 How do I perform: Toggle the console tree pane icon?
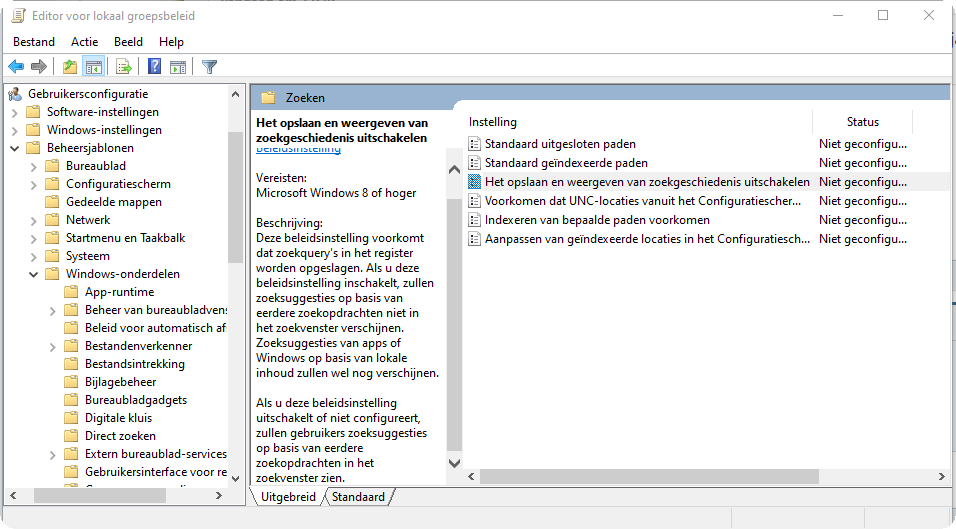click(x=93, y=67)
